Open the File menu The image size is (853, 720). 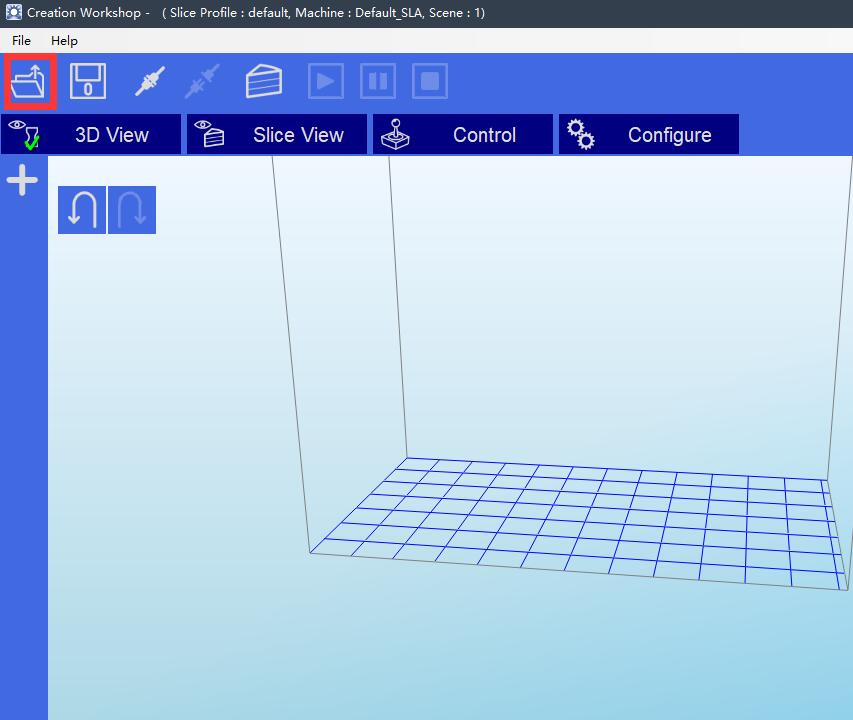point(21,41)
